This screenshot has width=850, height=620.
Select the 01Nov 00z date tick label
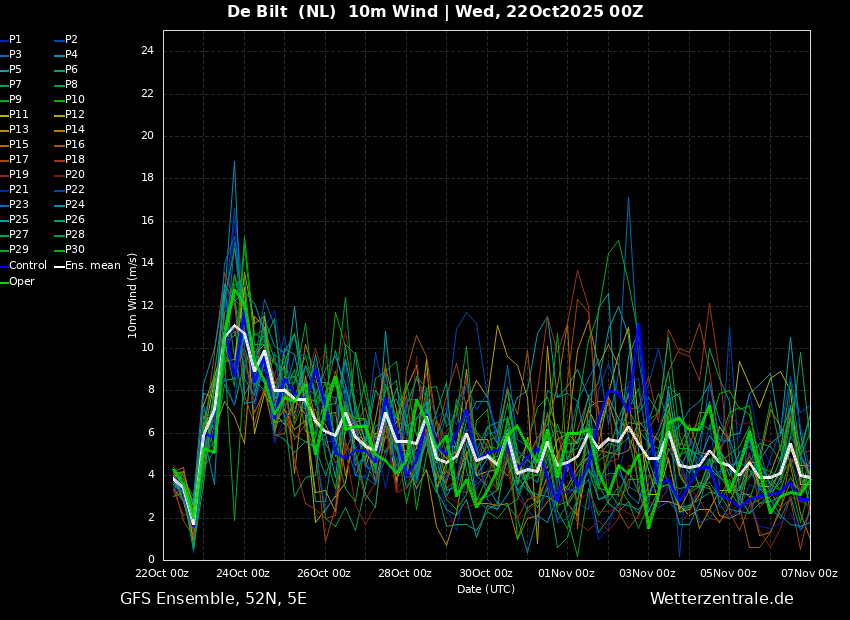click(566, 574)
